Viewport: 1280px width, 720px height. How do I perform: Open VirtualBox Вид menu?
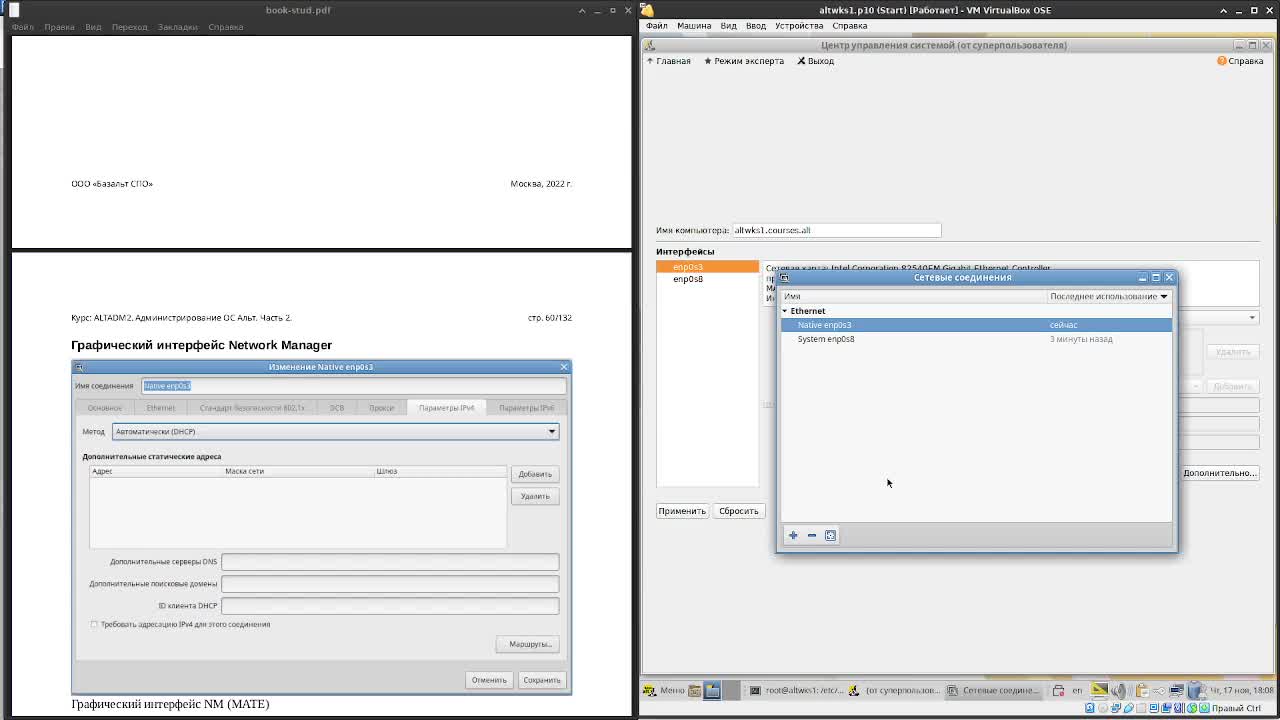pos(729,26)
